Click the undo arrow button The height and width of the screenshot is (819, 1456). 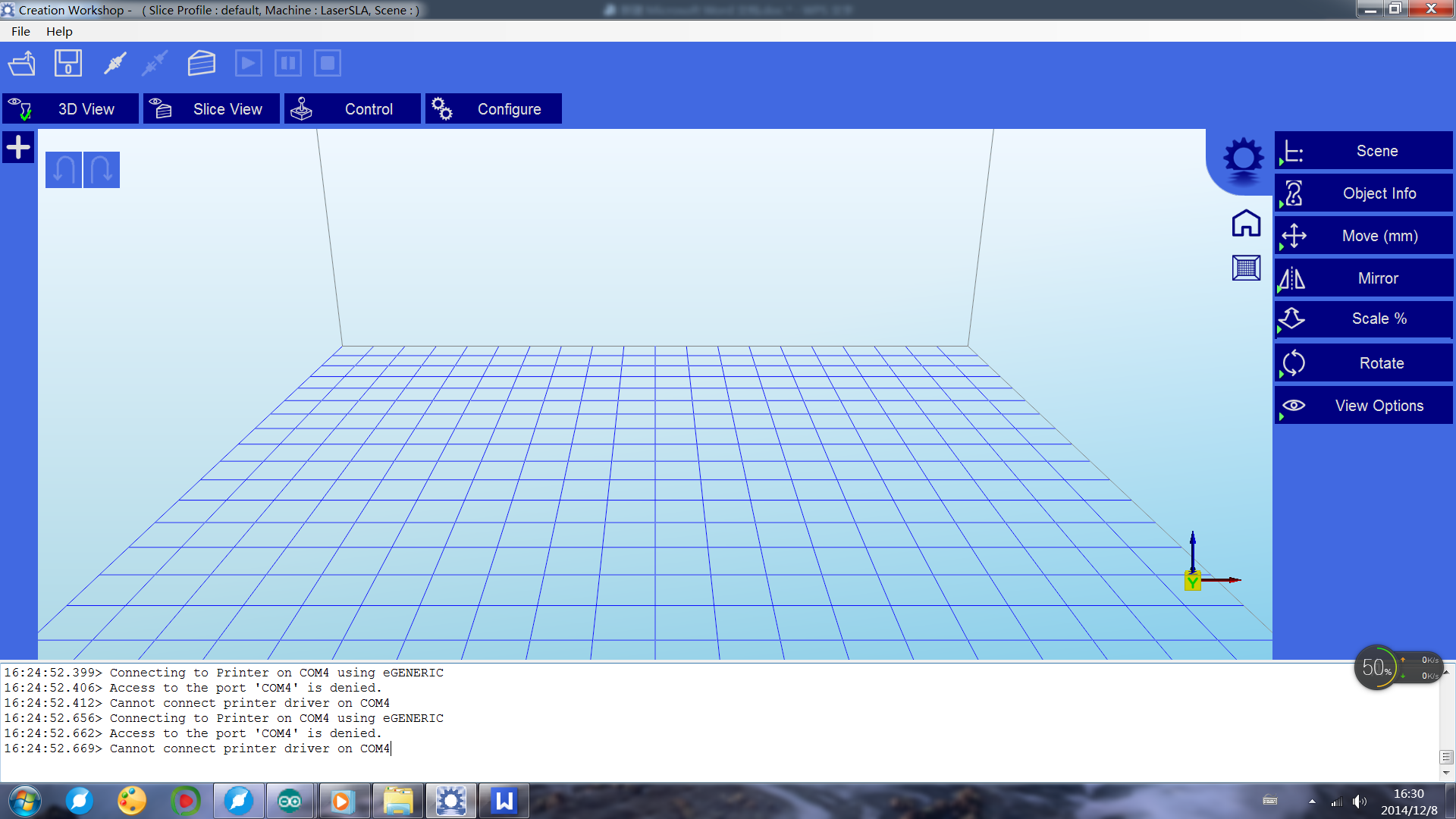(x=64, y=170)
